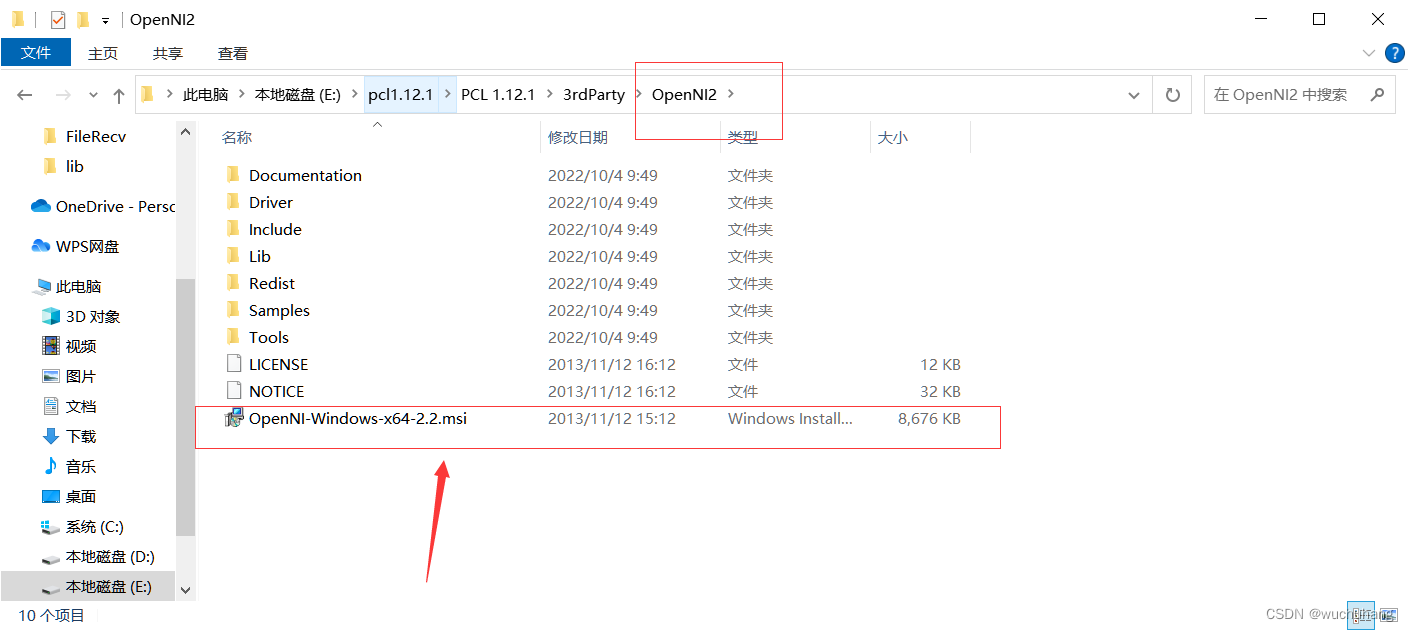Click the navigation pane scroll-up arrow
This screenshot has height=631, width=1409.
pos(185,130)
